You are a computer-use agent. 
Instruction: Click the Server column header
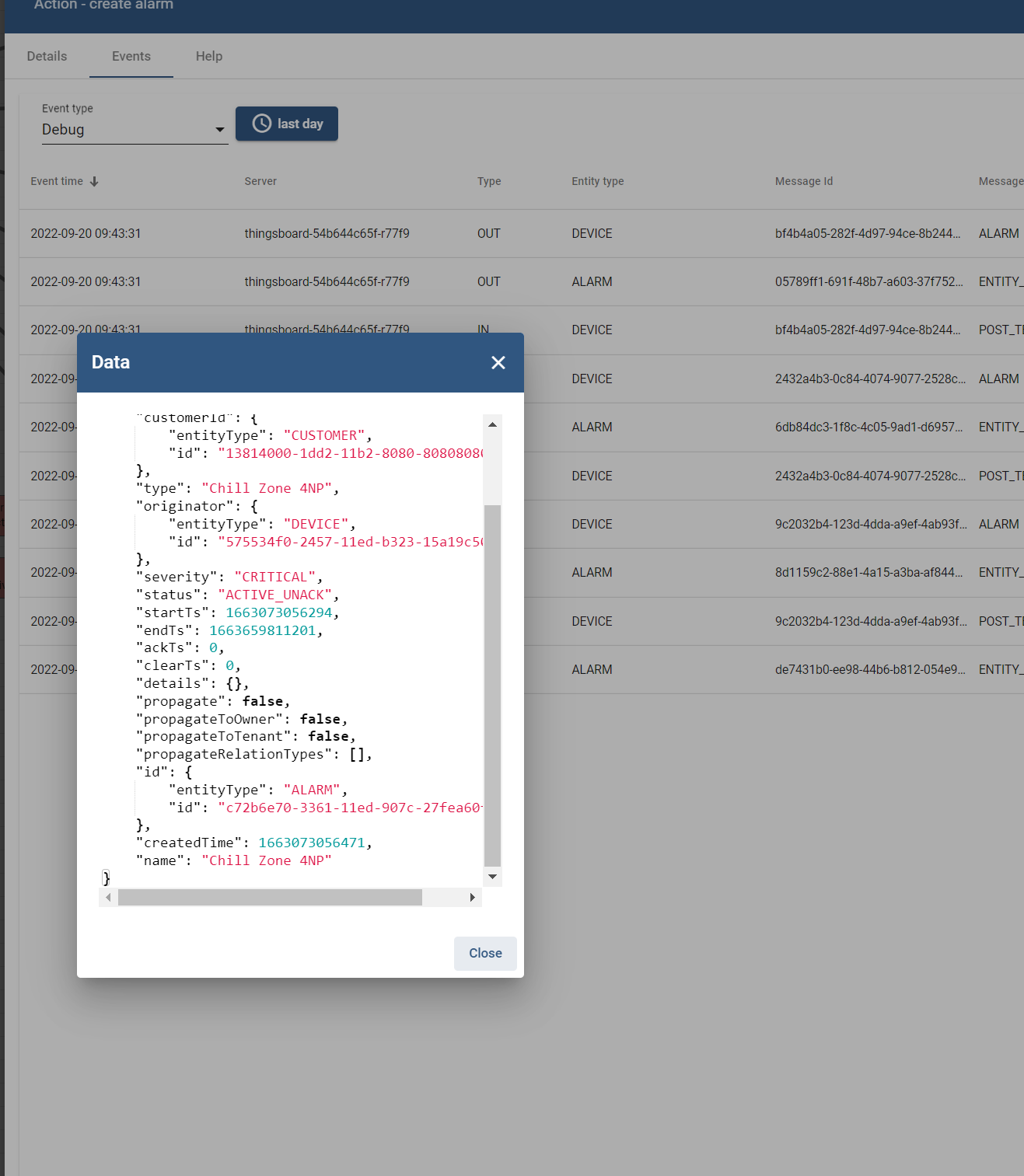tap(260, 181)
